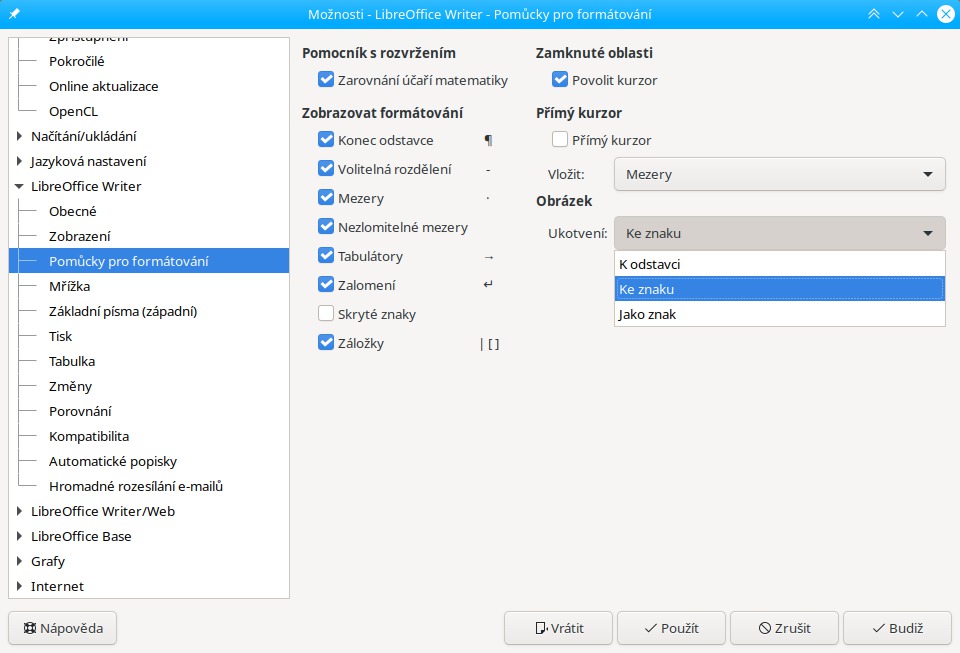Viewport: 960px width, 653px height.
Task: Minimize the Možnosti dialog window
Action: (898, 13)
